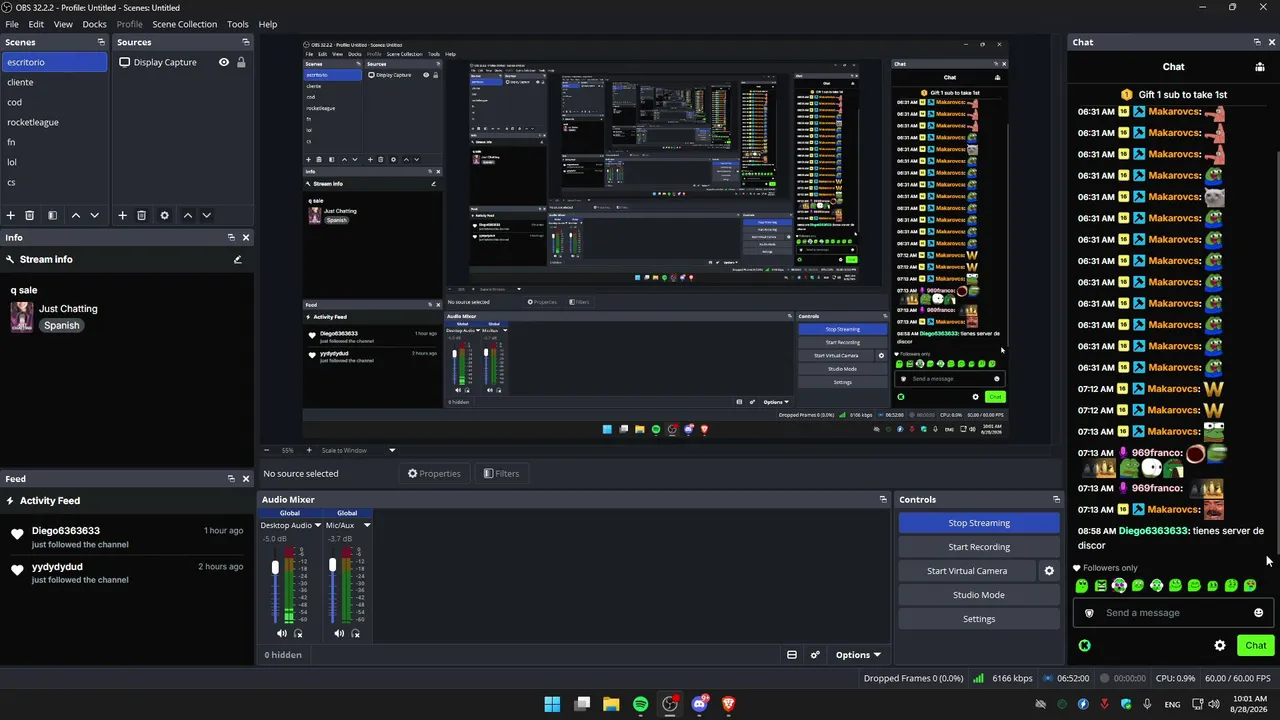
Task: Mute the Mic/Aux channel
Action: pos(339,633)
